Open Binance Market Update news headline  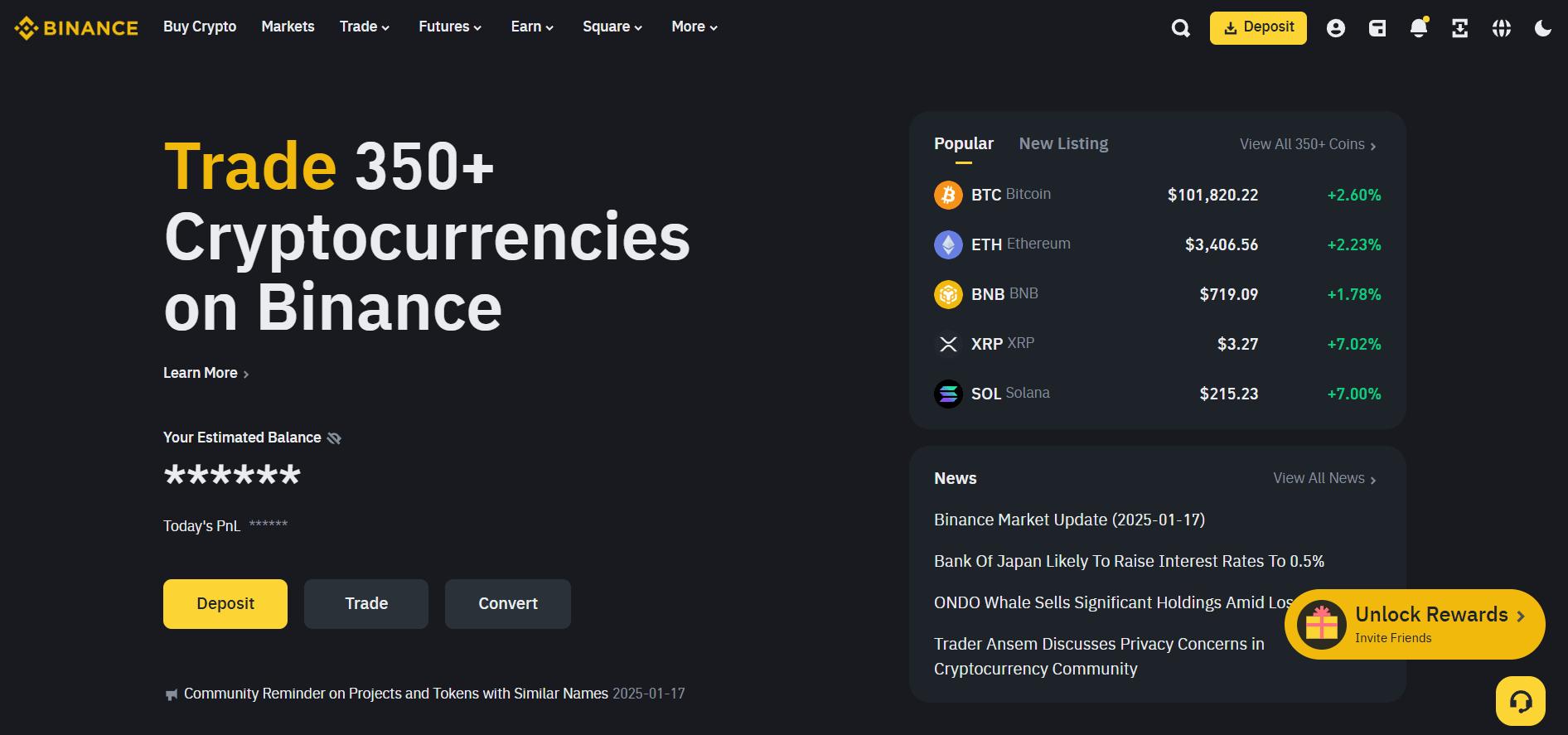coord(1069,520)
